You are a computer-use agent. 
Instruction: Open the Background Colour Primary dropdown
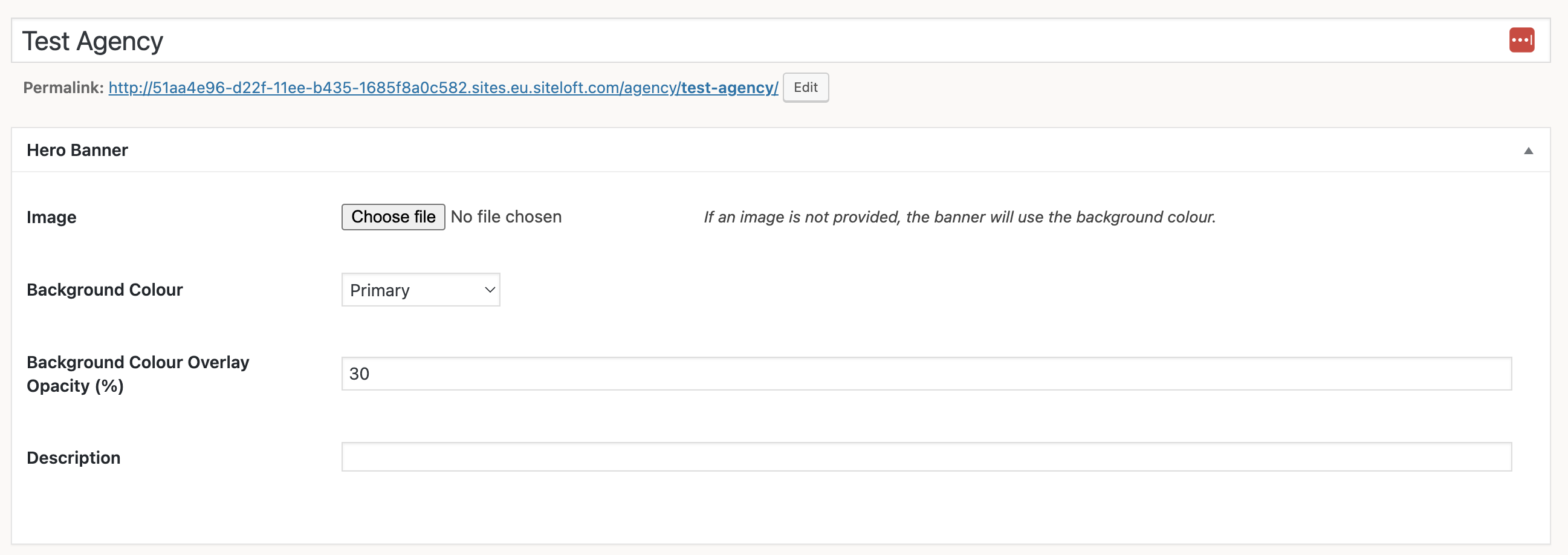tap(420, 290)
